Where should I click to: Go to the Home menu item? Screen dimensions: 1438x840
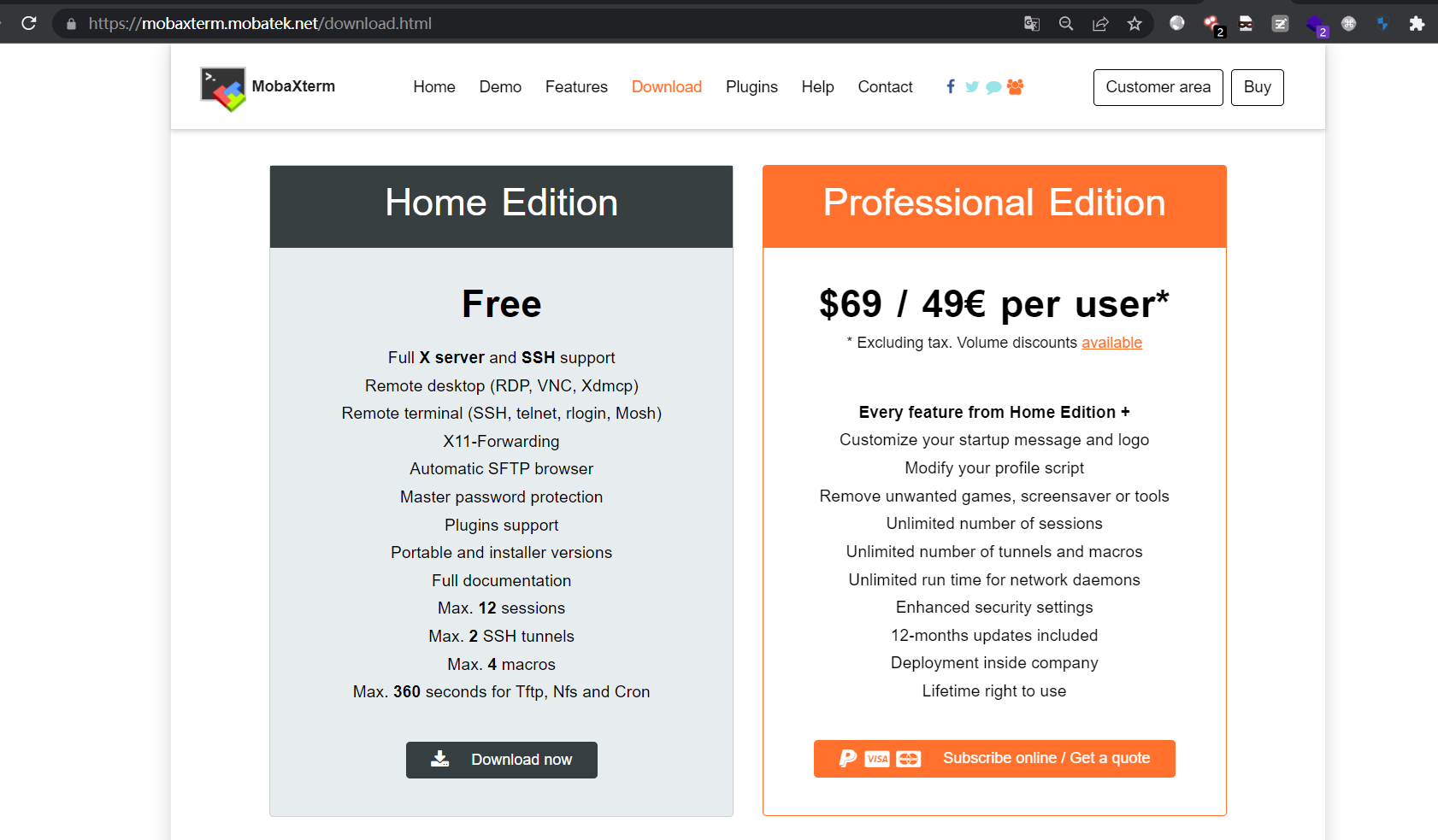pyautogui.click(x=434, y=87)
